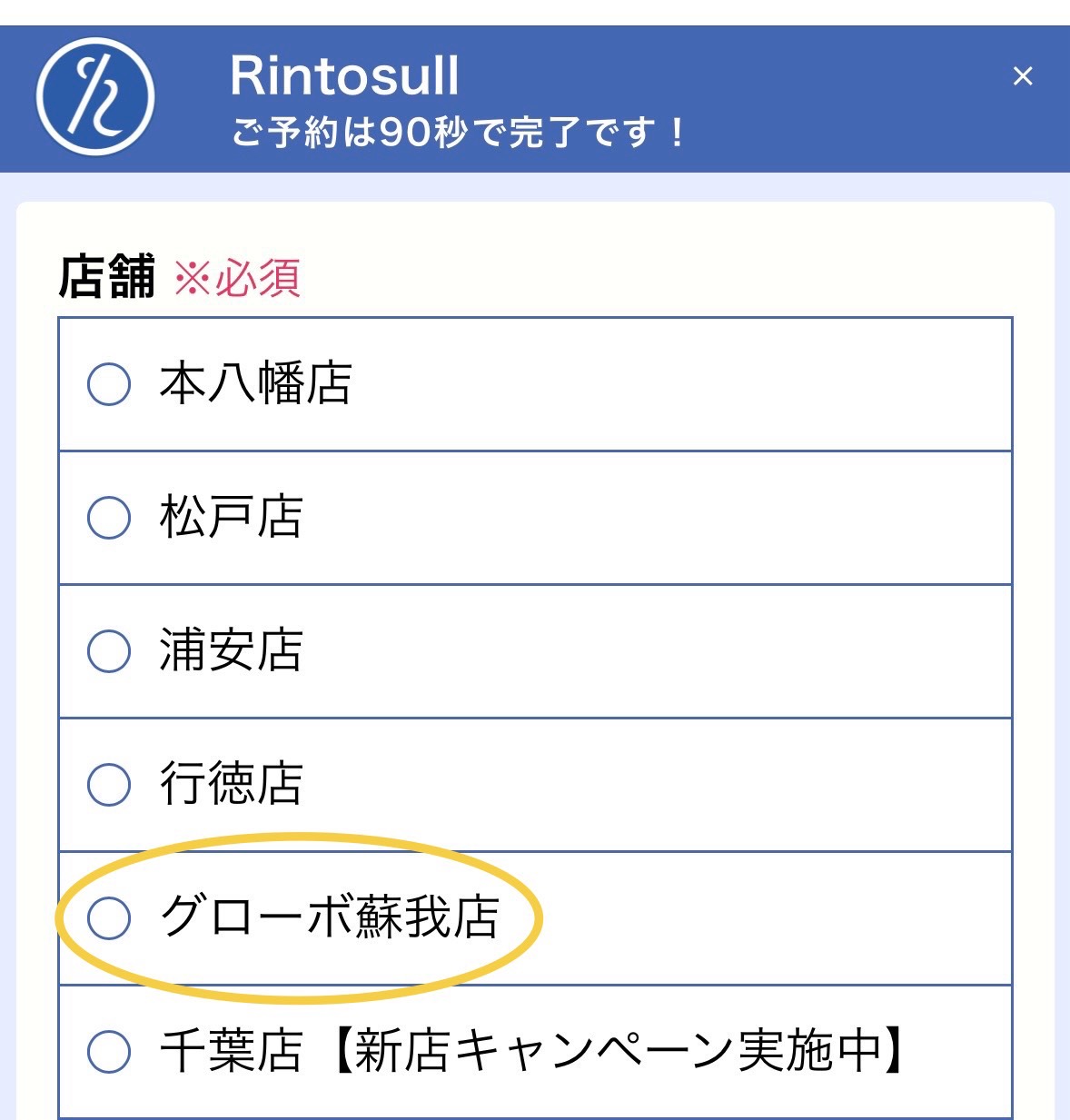Click the 松戸店 store name text
1070x1120 pixels.
[x=231, y=516]
